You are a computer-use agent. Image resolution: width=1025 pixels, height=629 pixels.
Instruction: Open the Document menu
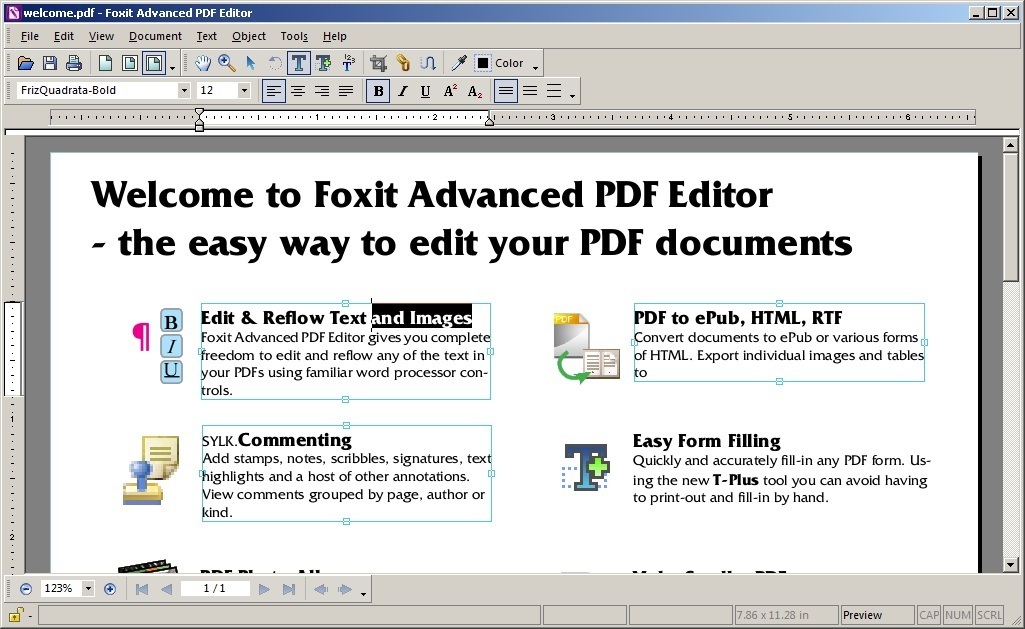click(155, 36)
